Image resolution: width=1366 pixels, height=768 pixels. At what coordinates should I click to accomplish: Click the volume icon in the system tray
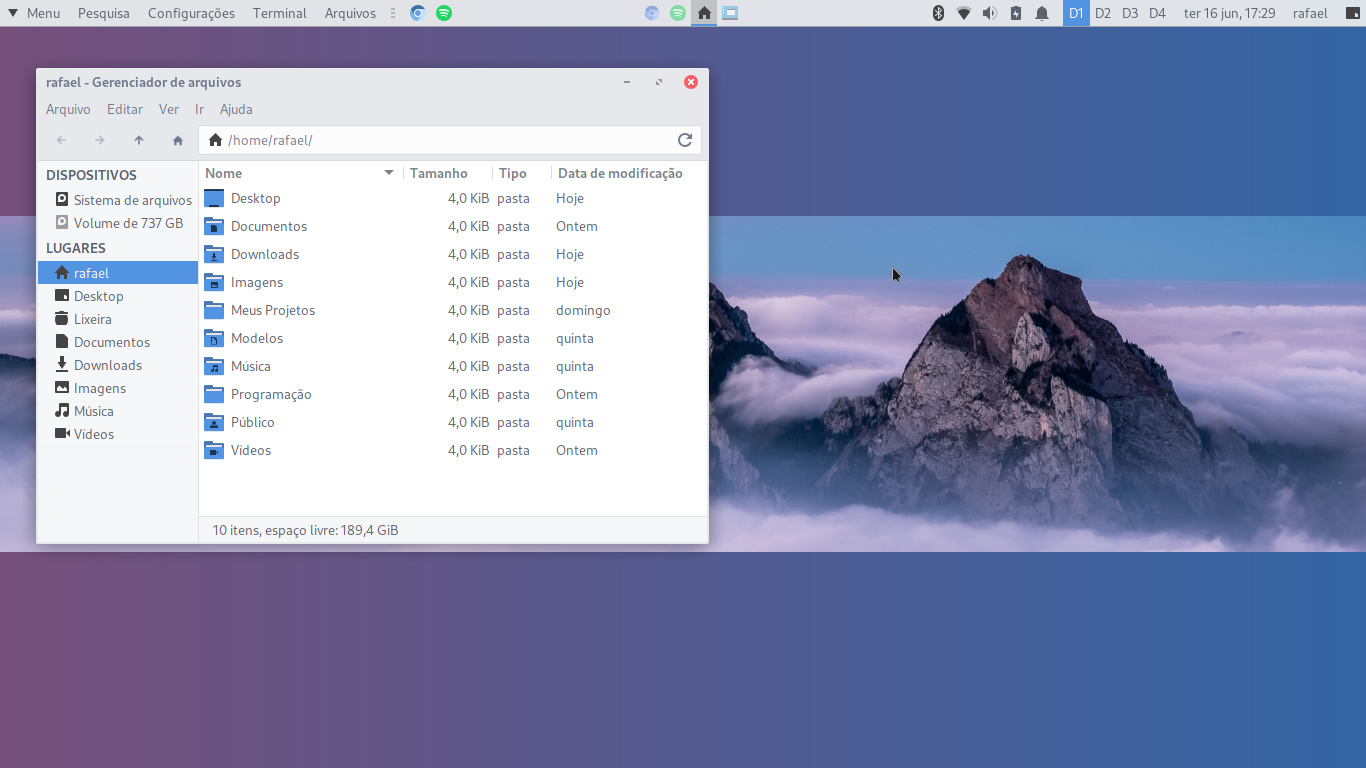point(989,13)
